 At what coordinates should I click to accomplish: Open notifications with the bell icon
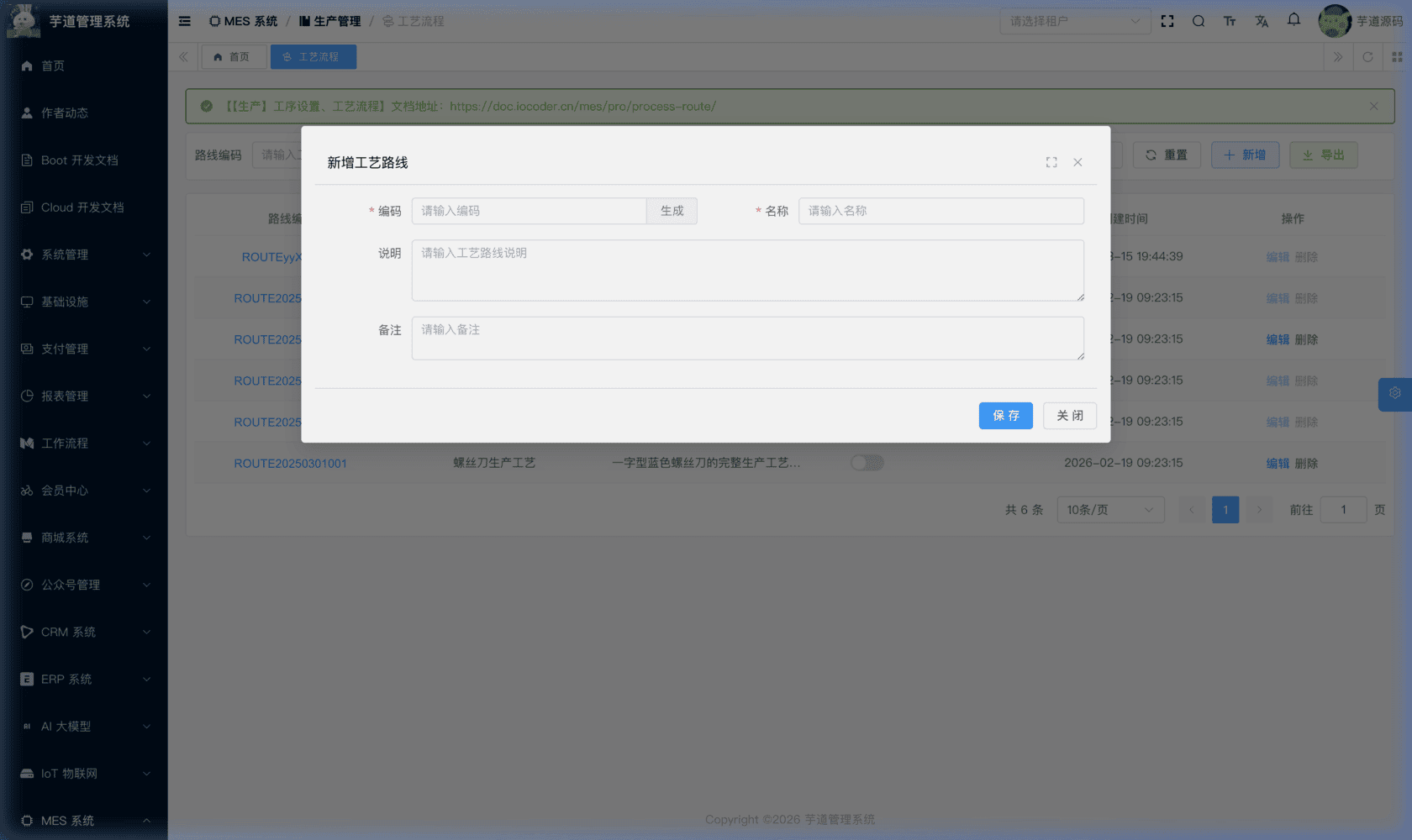(x=1293, y=20)
